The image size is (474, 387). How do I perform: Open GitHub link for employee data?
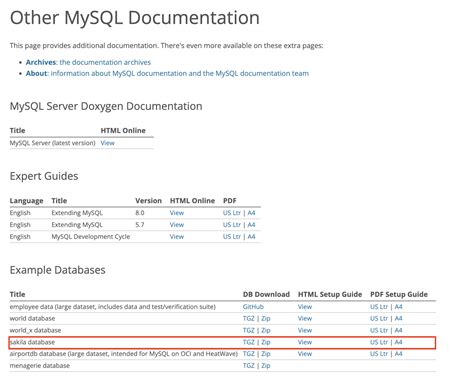[253, 307]
